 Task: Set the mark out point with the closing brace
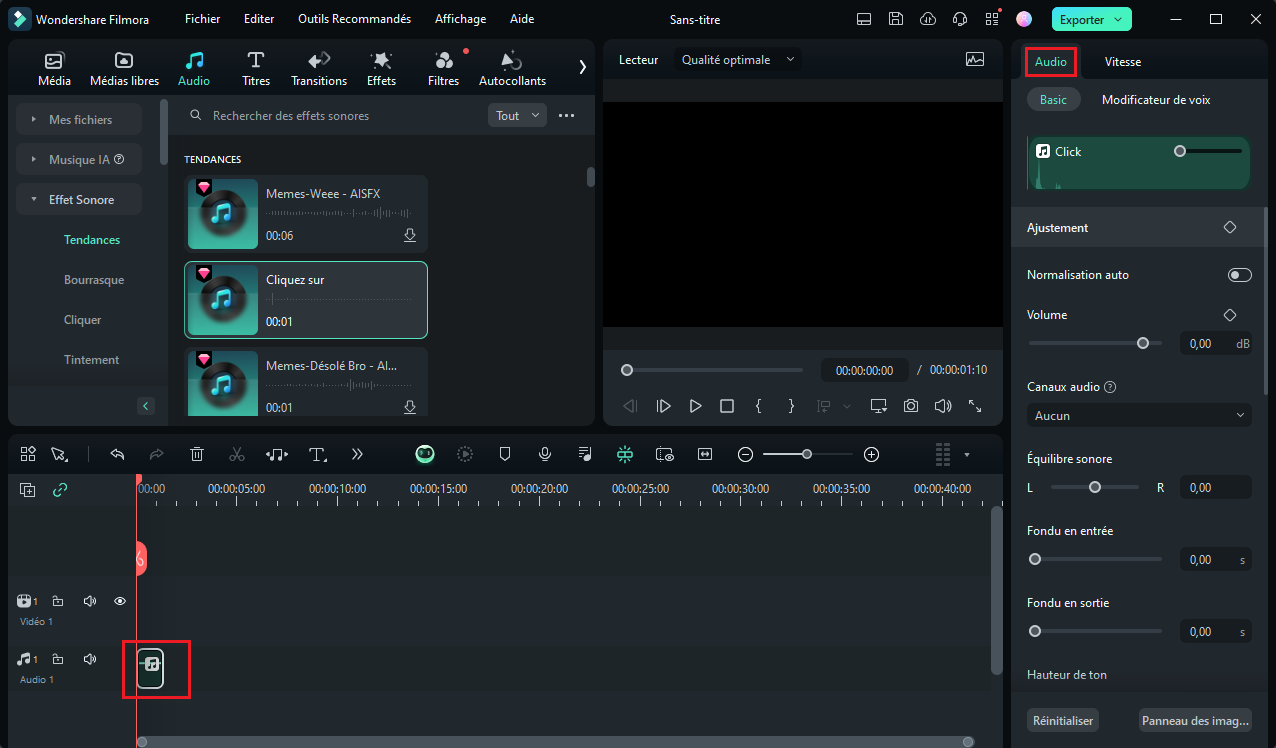(791, 406)
